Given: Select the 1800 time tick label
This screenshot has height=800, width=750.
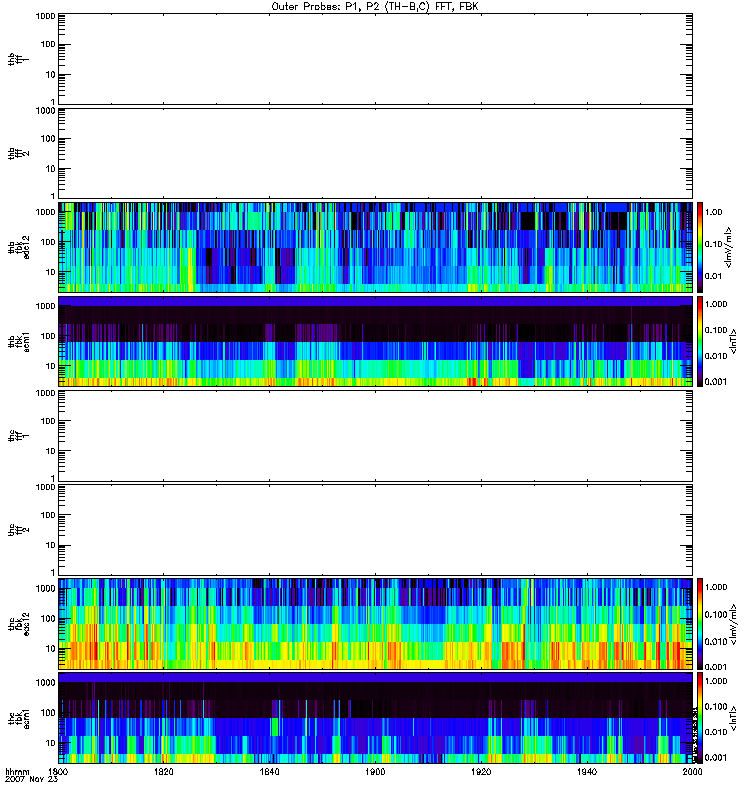Looking at the screenshot, I should click(59, 772).
